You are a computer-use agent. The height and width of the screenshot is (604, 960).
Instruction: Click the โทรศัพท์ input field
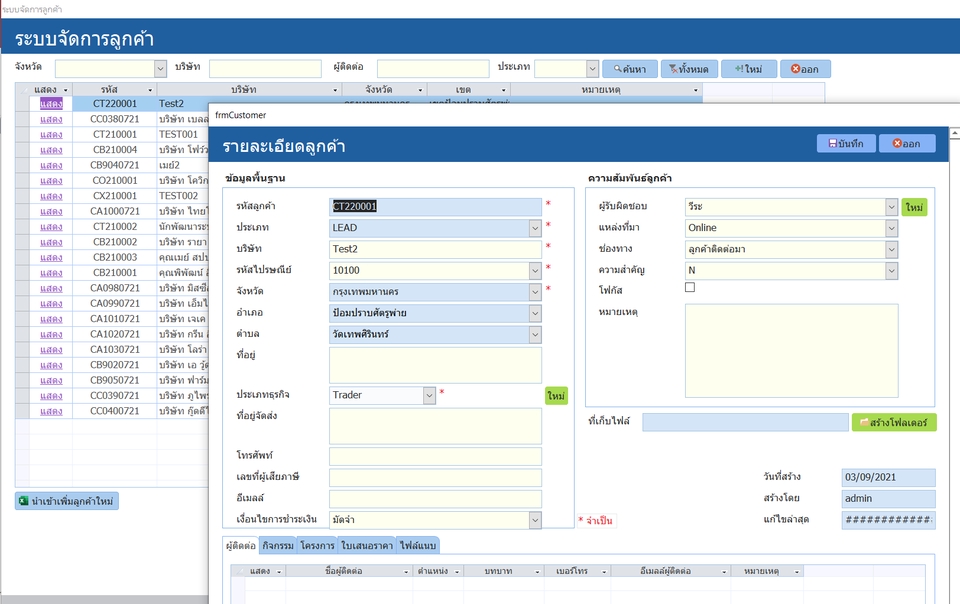pos(435,456)
